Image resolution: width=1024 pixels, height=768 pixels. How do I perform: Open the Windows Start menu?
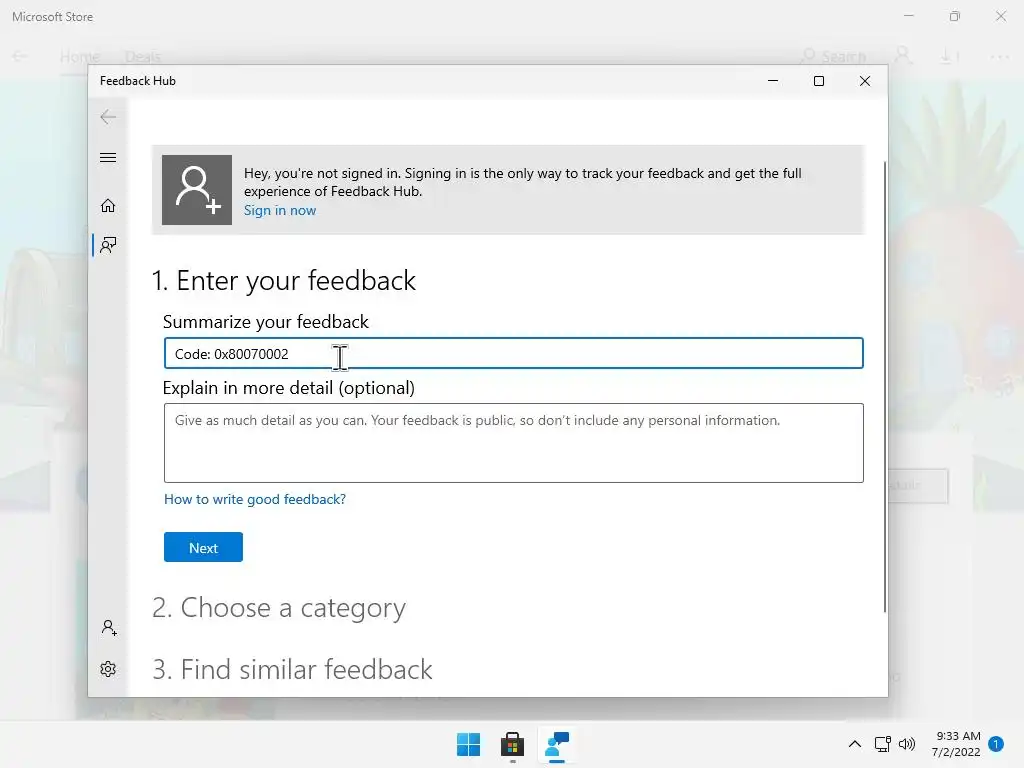468,744
